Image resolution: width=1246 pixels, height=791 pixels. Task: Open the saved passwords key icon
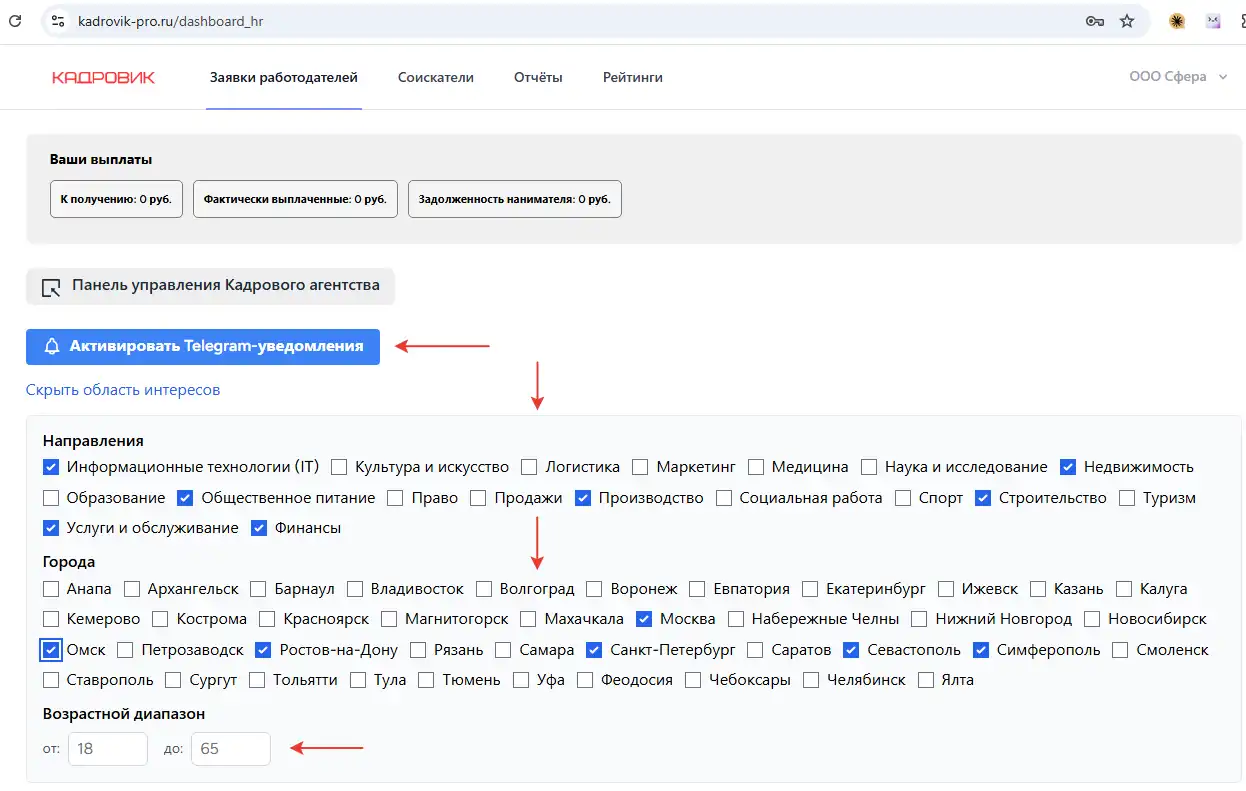[1094, 21]
